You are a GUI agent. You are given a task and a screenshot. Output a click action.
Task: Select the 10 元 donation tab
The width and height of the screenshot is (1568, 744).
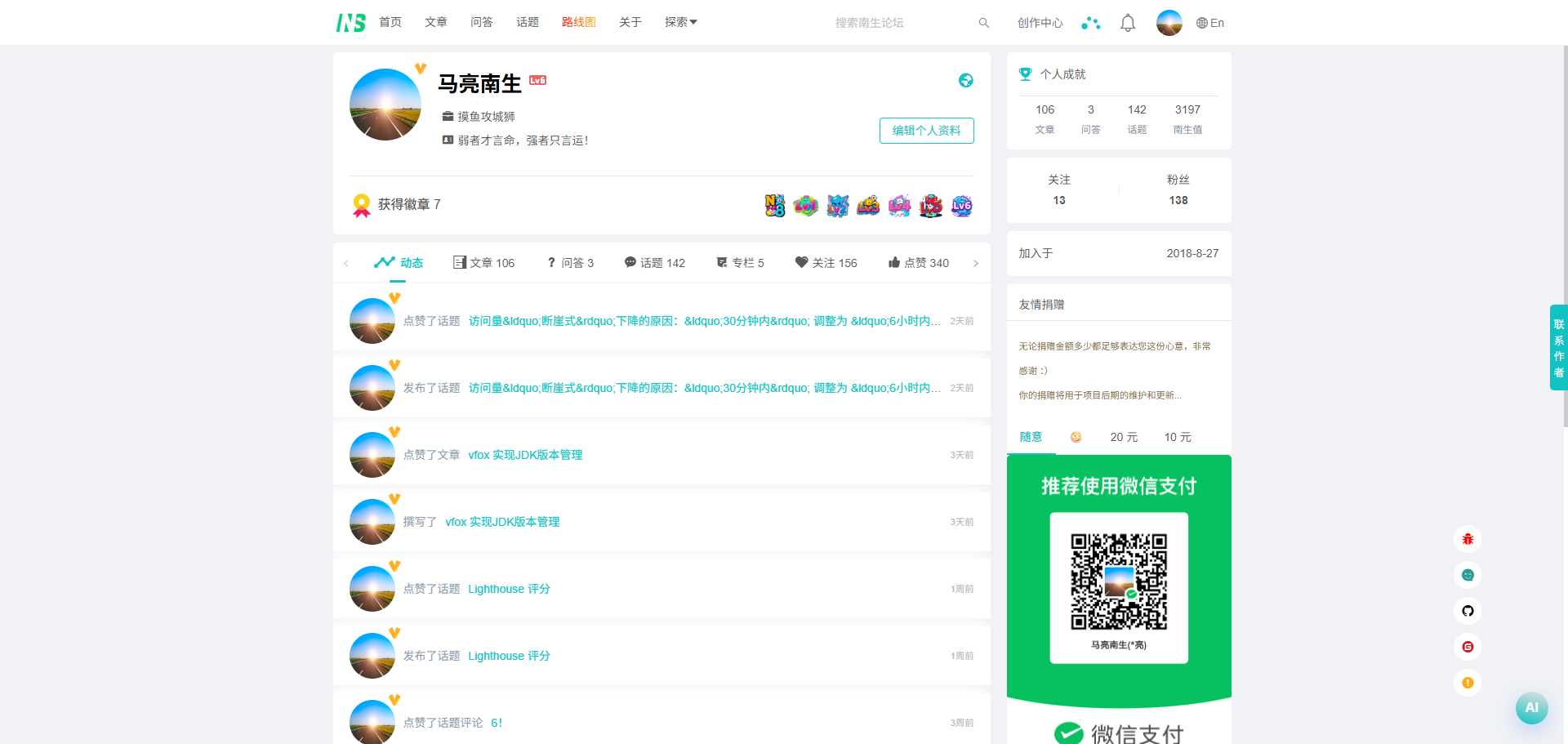(1178, 437)
